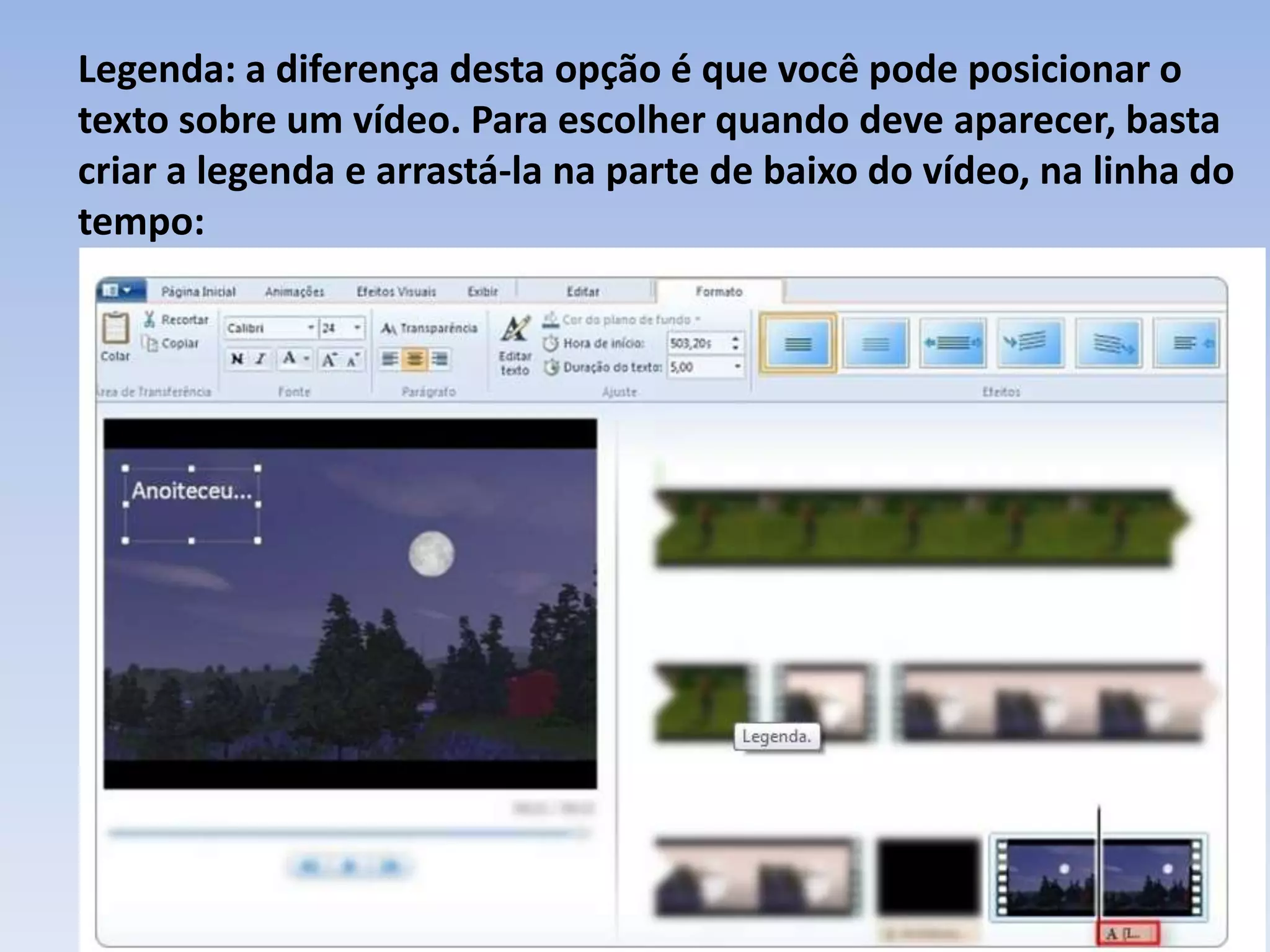The width and height of the screenshot is (1270, 952).
Task: Toggle bold (N) formatting
Action: click(x=237, y=359)
